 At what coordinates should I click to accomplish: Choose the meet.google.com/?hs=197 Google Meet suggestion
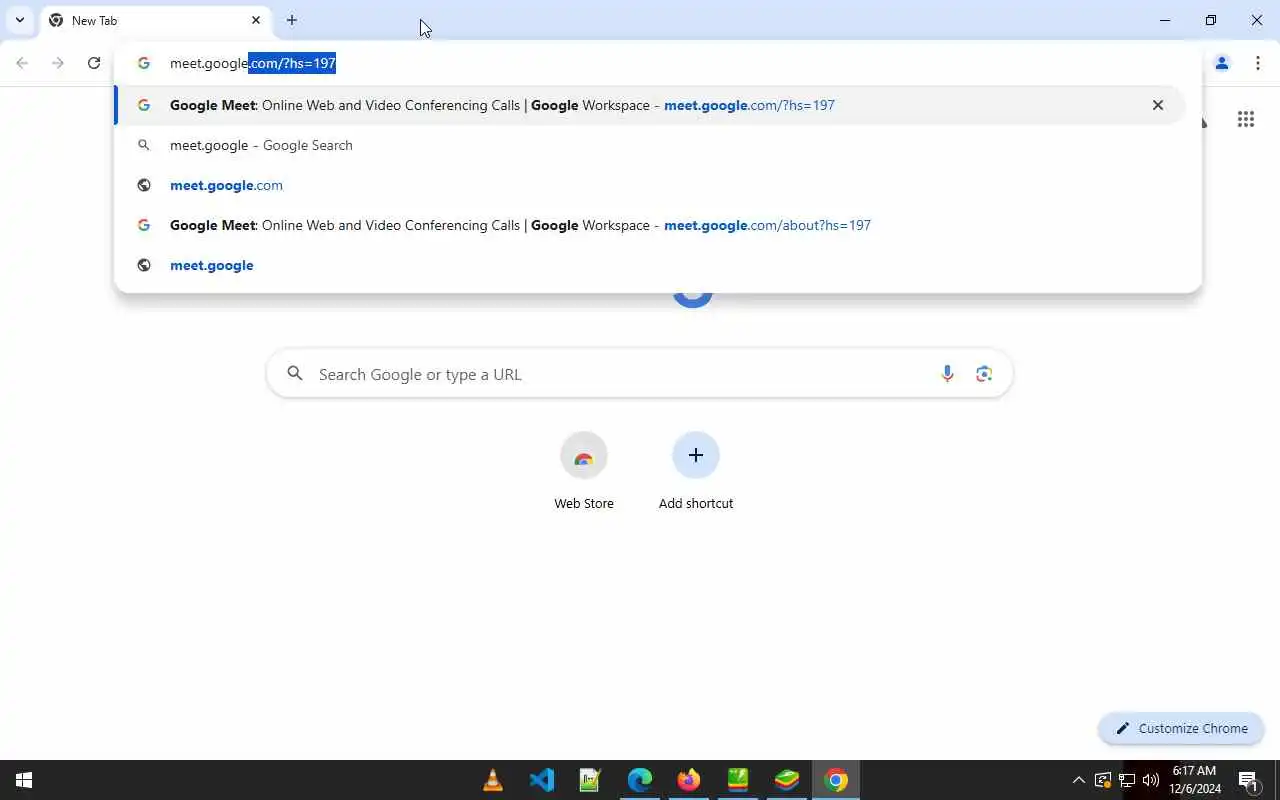(x=650, y=105)
